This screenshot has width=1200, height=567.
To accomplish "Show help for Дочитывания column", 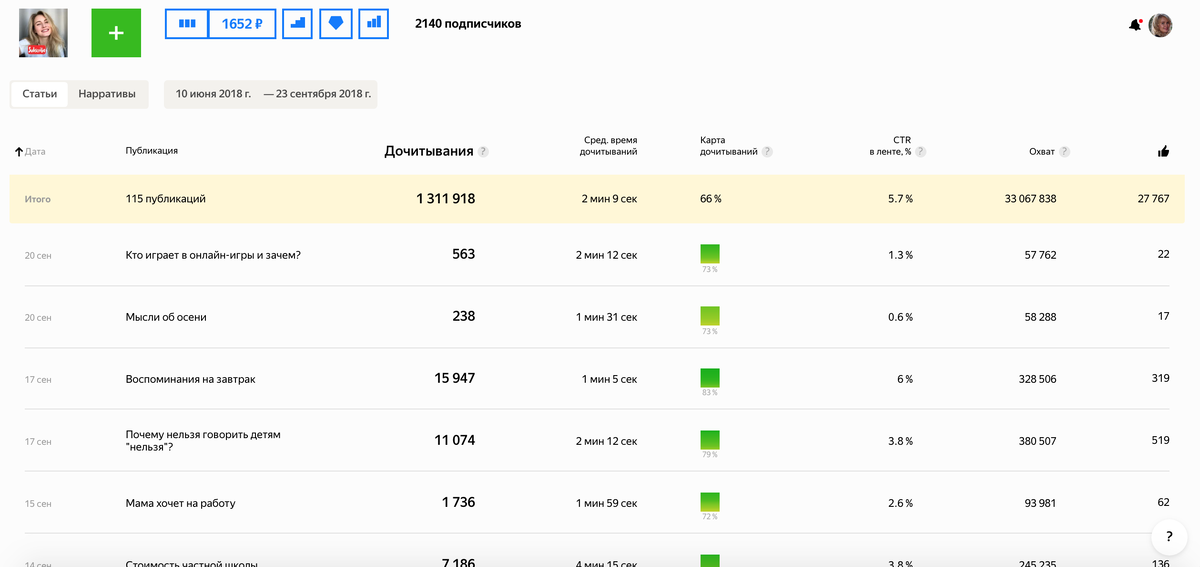I will 483,152.
